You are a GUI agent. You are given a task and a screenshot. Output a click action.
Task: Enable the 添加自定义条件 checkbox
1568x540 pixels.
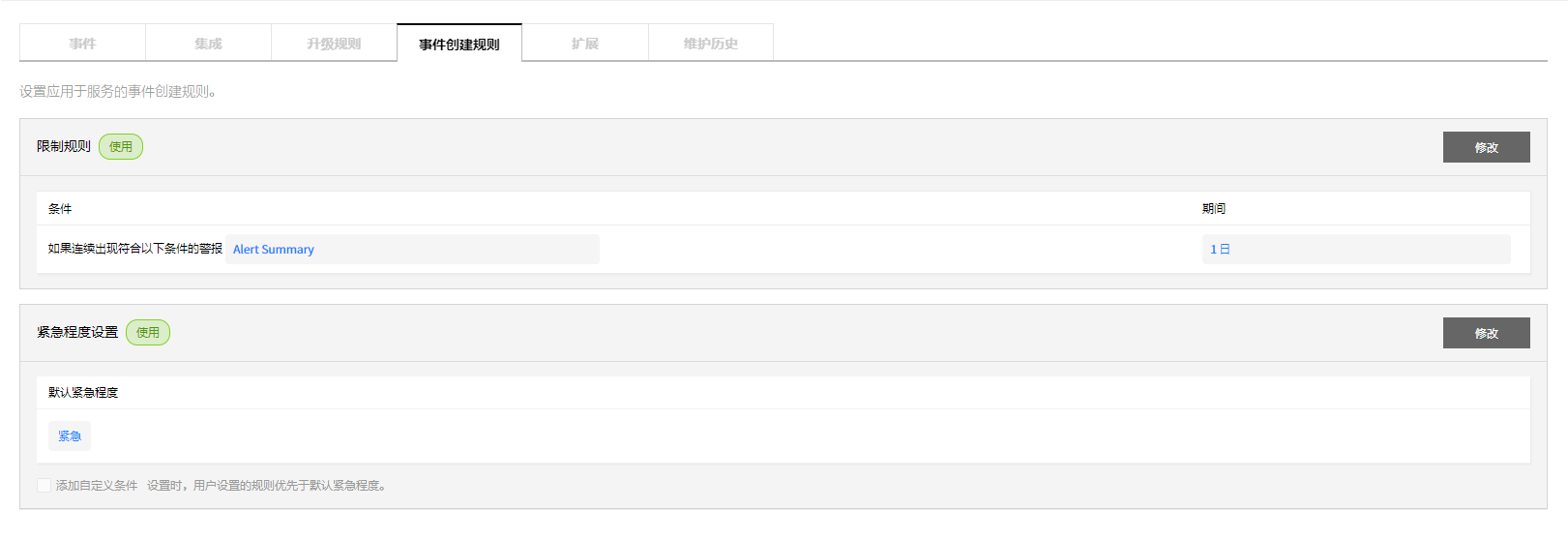click(44, 485)
